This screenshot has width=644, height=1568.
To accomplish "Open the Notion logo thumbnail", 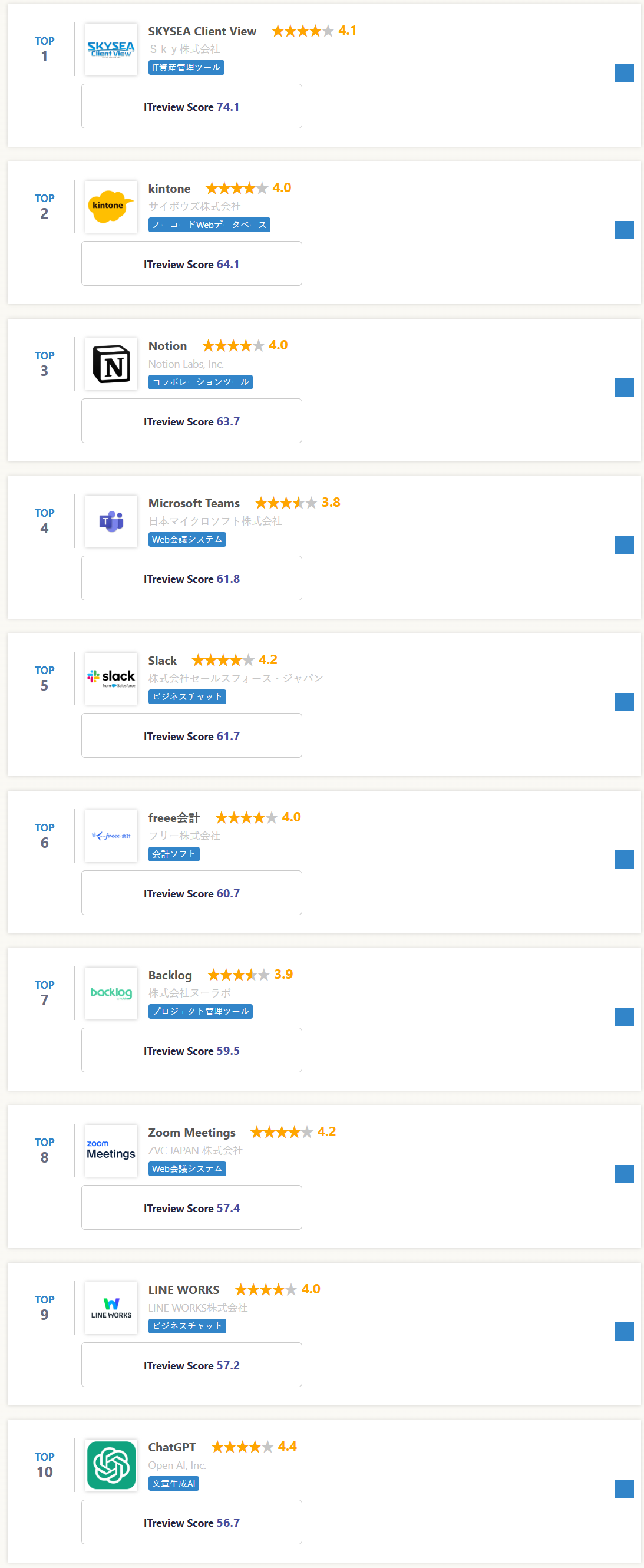I will coord(111,364).
